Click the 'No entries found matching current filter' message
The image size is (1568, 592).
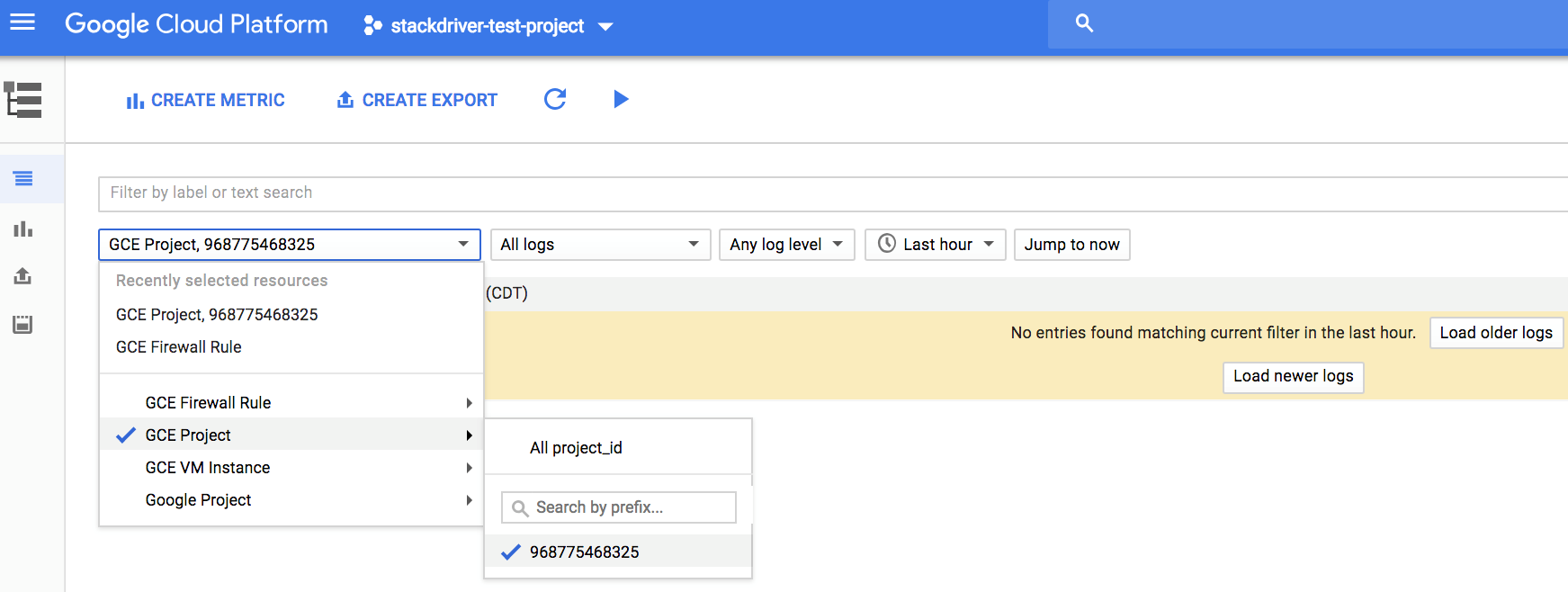[1213, 333]
